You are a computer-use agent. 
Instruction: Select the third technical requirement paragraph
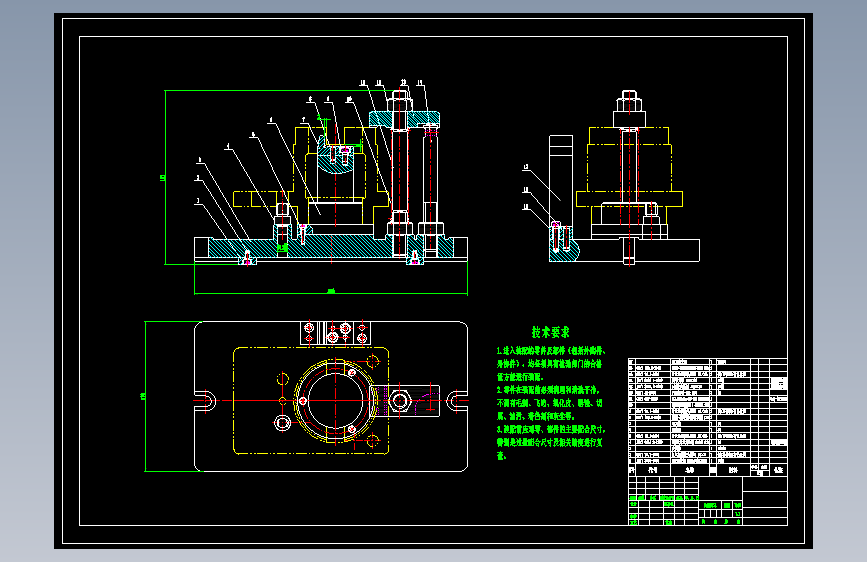point(551,443)
